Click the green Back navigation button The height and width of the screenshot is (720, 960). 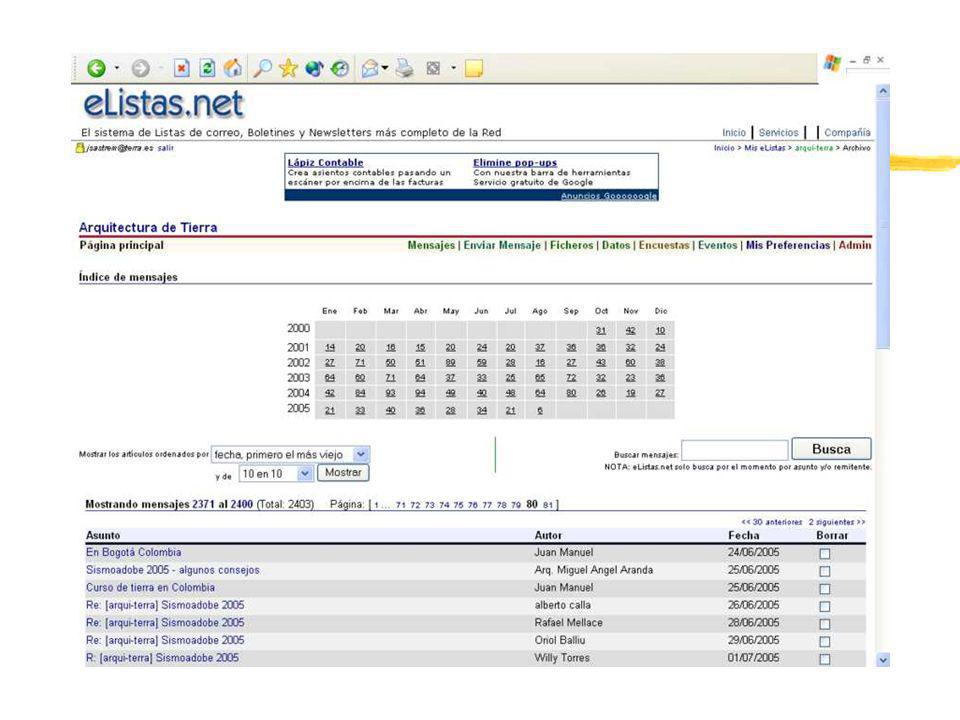pos(96,68)
